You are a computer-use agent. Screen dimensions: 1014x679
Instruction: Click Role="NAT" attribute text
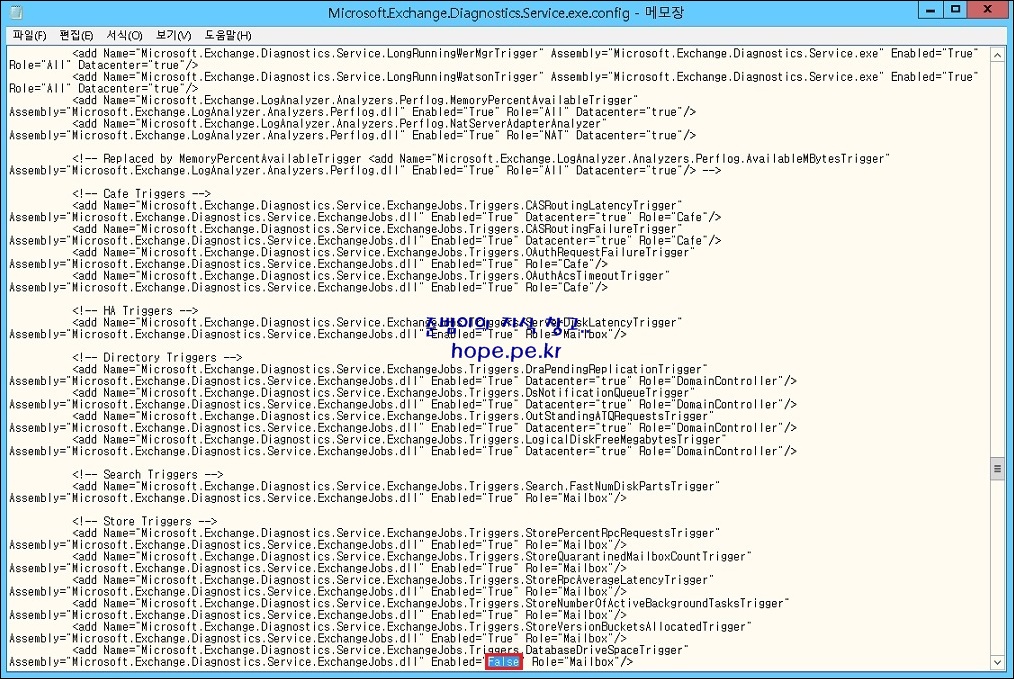pos(538,135)
